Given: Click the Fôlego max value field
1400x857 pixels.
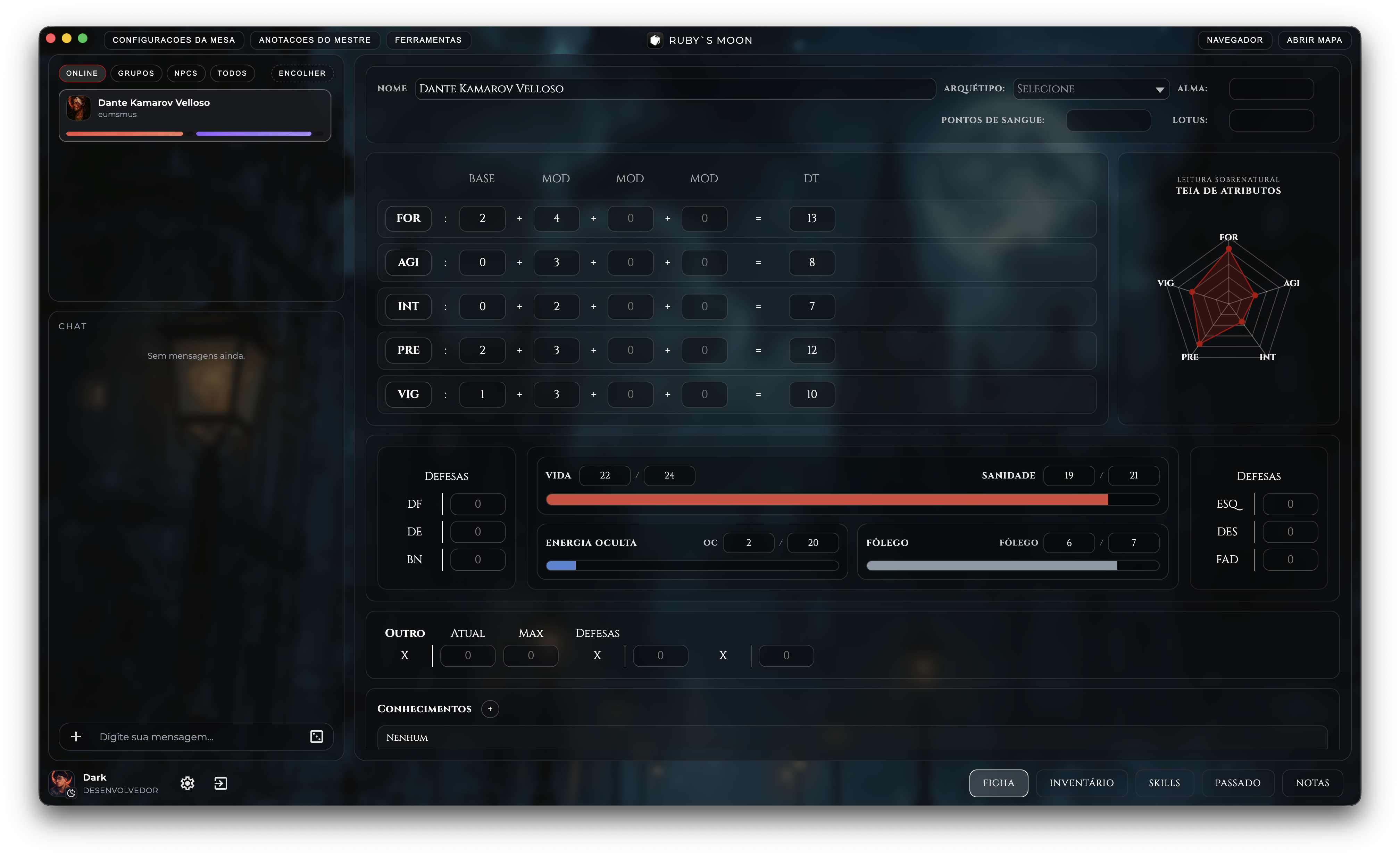Looking at the screenshot, I should pos(1134,543).
